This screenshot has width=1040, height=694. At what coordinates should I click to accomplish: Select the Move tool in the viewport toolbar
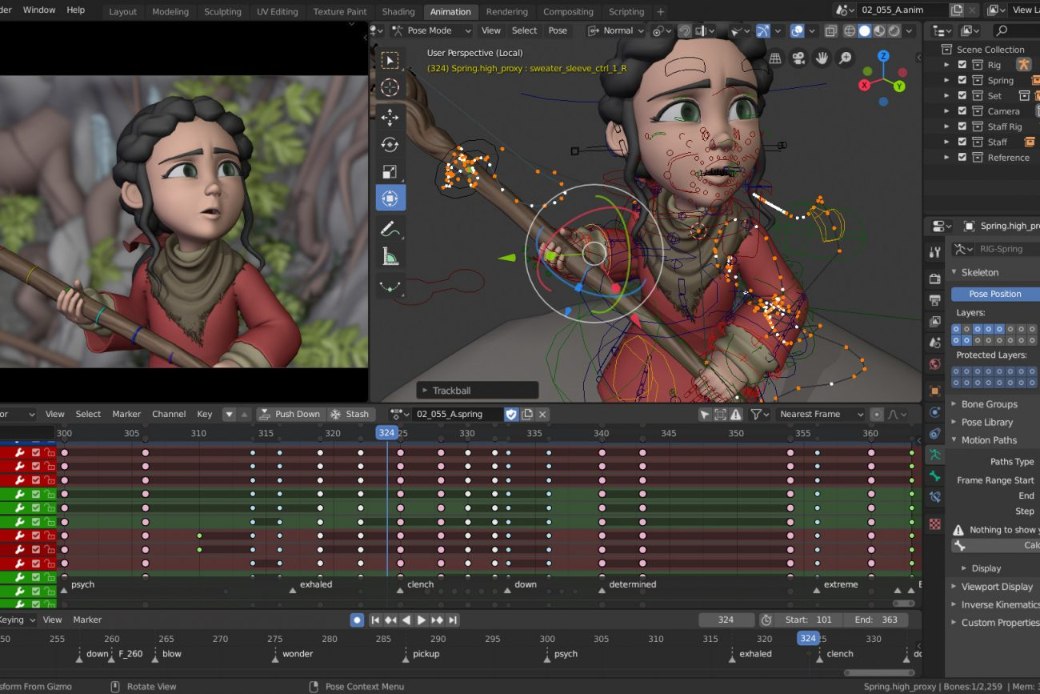coord(390,118)
